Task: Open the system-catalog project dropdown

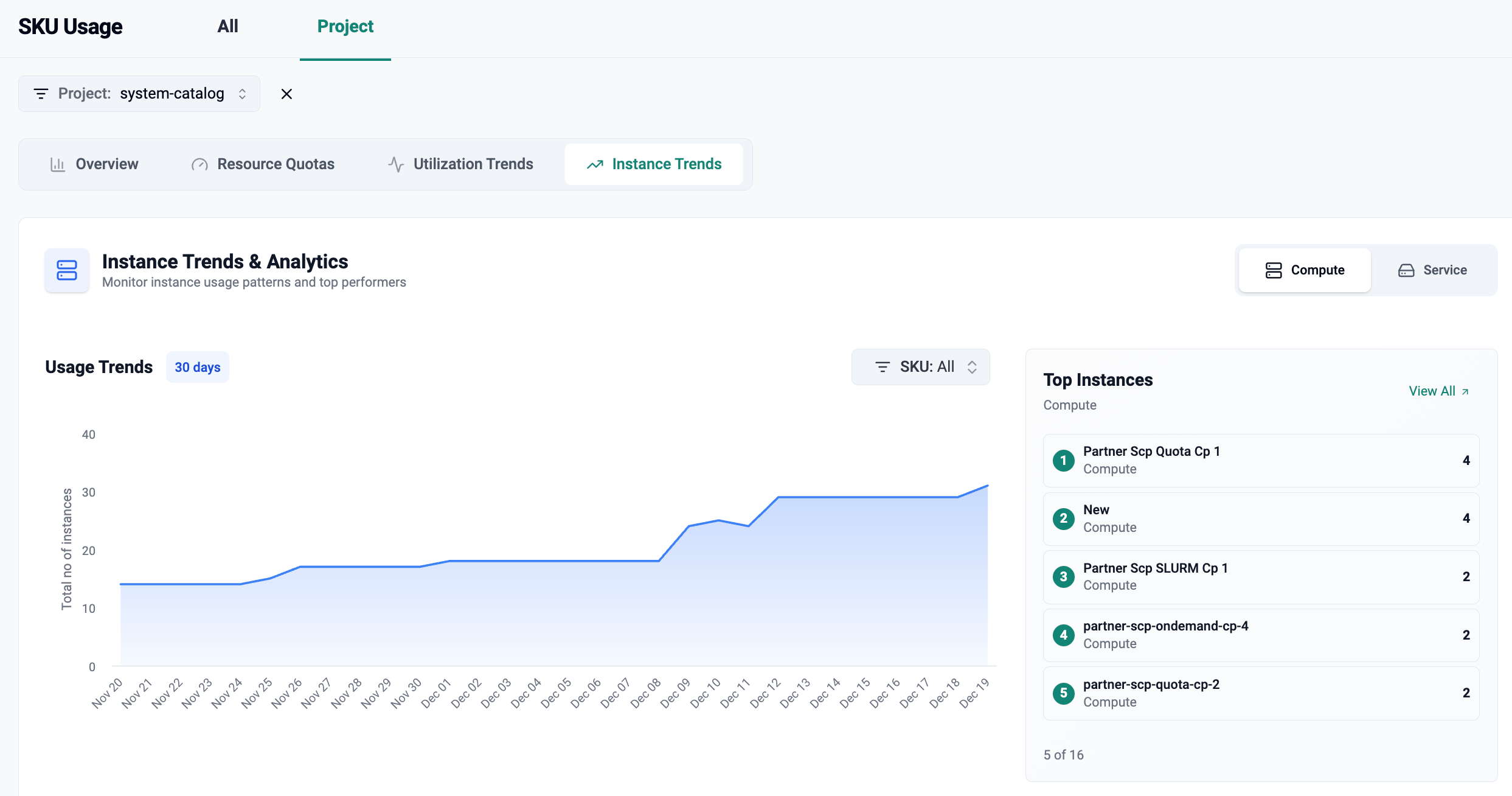Action: click(172, 94)
